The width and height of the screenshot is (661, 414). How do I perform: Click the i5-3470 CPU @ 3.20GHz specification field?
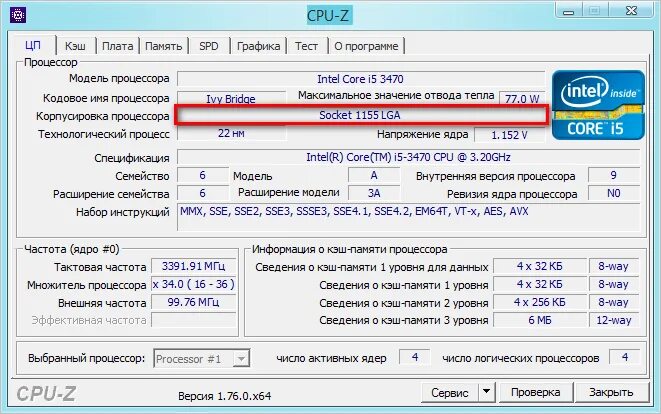tap(408, 157)
